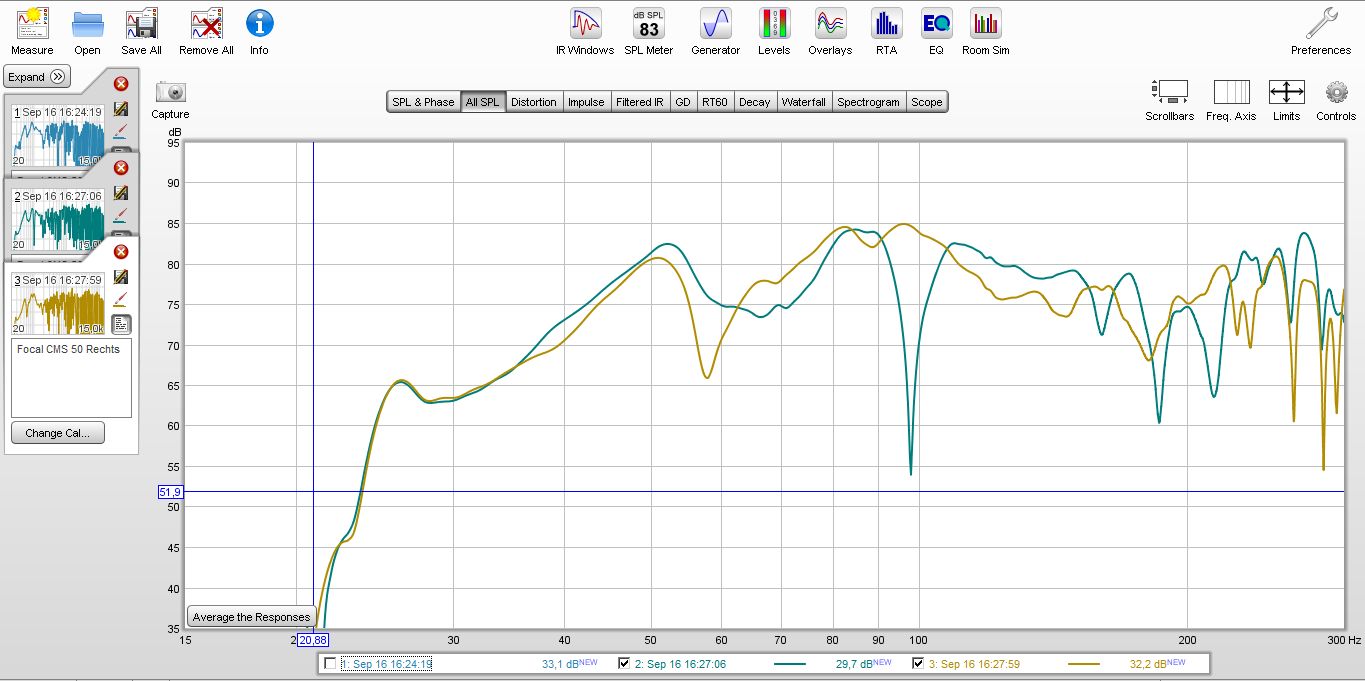Click the 51,9 dB cursor readout
The width and height of the screenshot is (1365, 681).
170,492
